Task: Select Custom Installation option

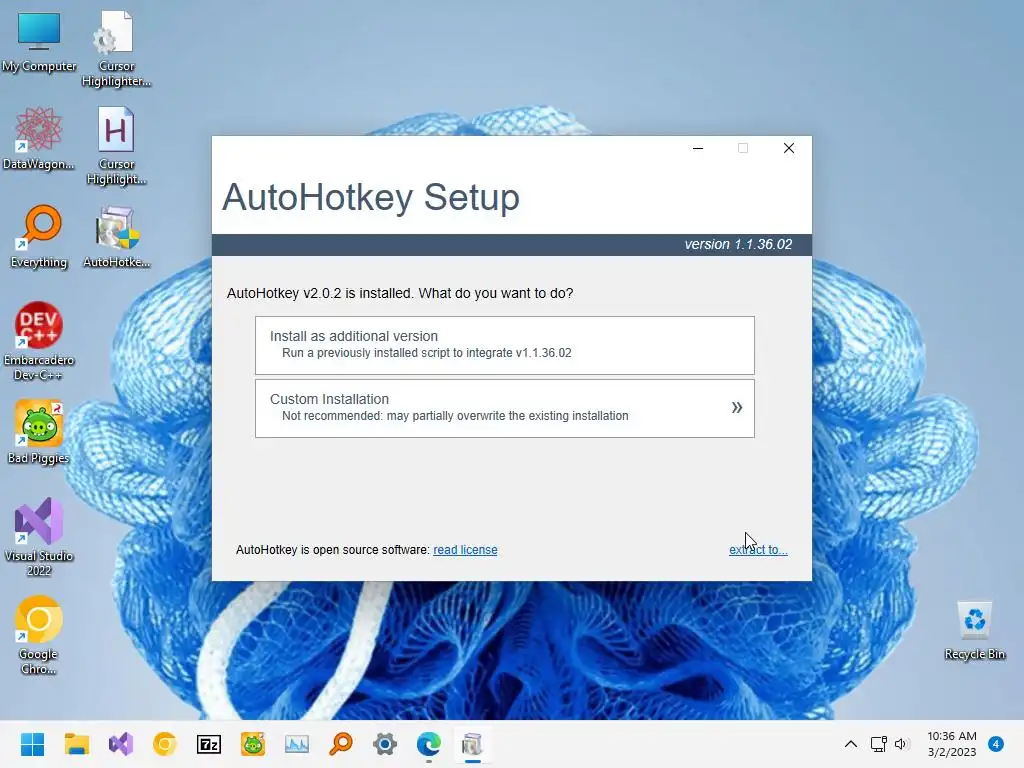Action: click(x=504, y=408)
